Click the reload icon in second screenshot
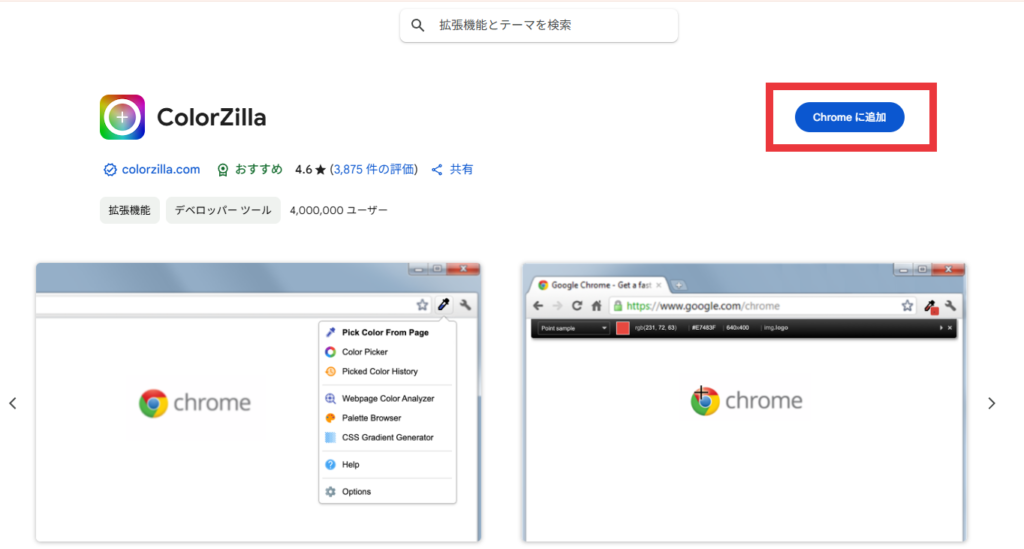This screenshot has width=1024, height=549. [577, 306]
